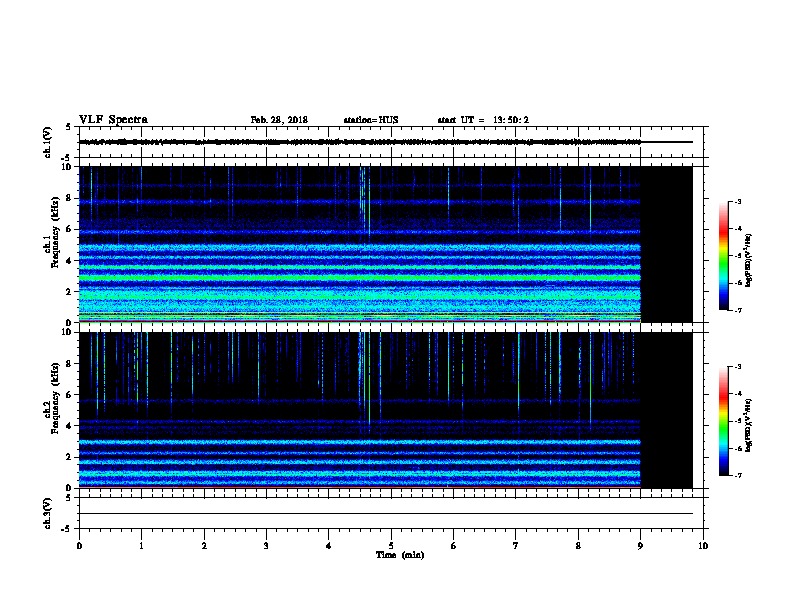
Task: Click time axis tick label "4"
Action: tap(329, 546)
